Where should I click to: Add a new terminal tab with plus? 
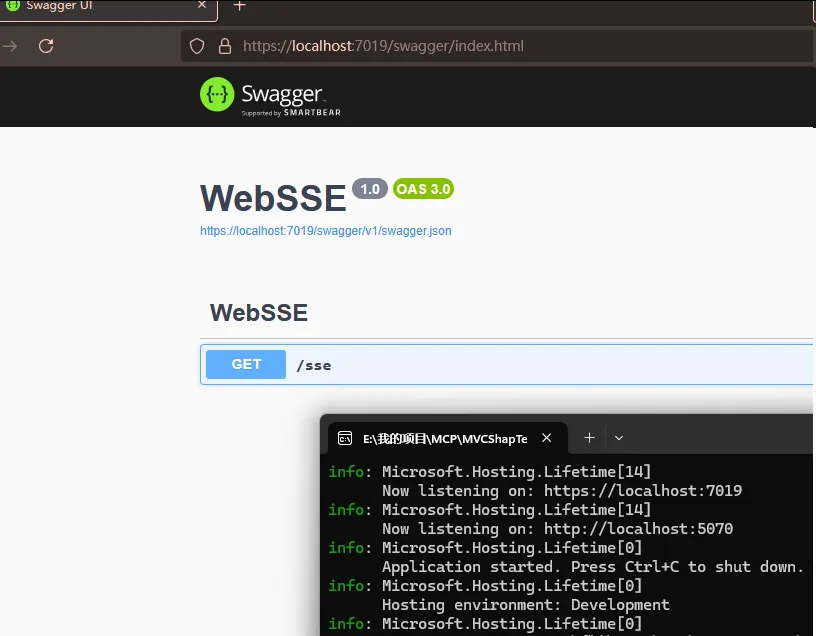(x=589, y=438)
